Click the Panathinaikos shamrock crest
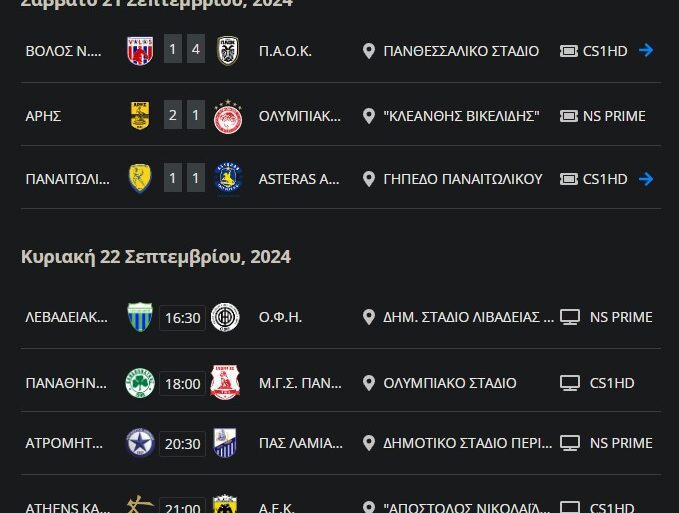679x513 pixels. click(139, 382)
